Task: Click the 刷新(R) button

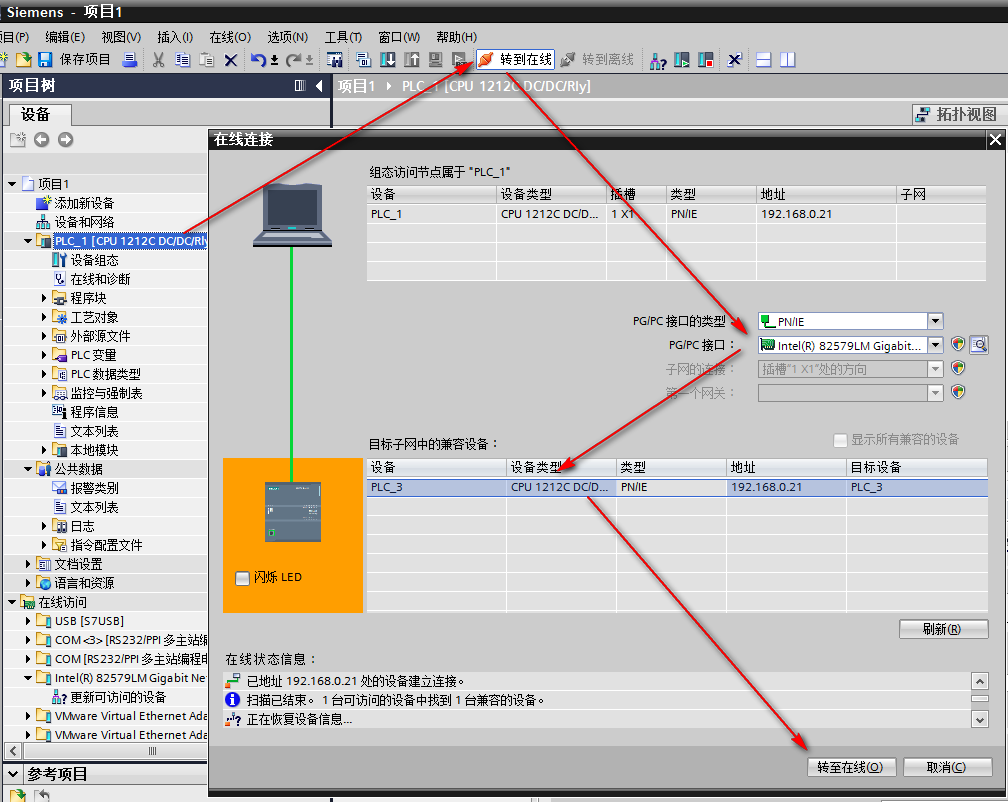Action: 943,629
